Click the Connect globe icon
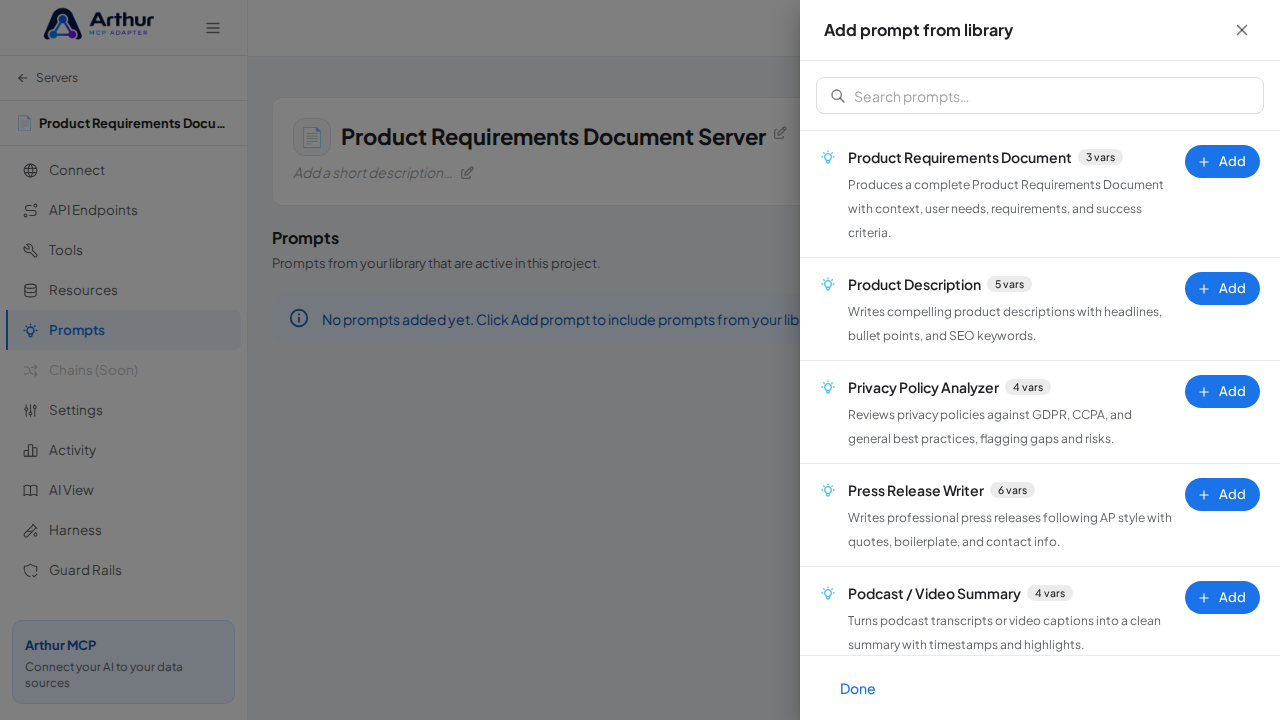Viewport: 1280px width, 720px height. pyautogui.click(x=30, y=170)
